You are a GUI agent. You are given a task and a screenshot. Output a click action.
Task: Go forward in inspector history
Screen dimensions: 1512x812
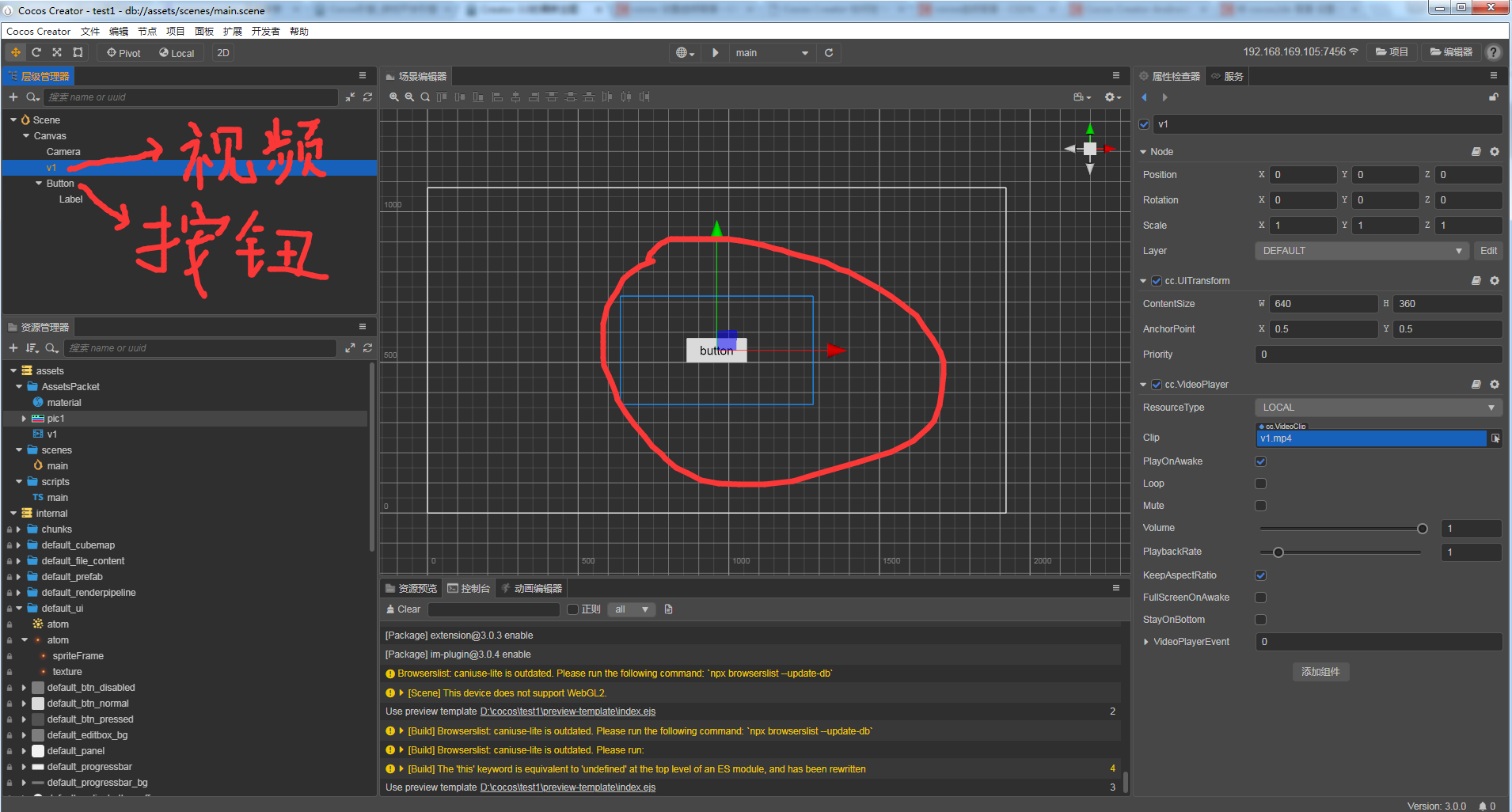click(1164, 97)
